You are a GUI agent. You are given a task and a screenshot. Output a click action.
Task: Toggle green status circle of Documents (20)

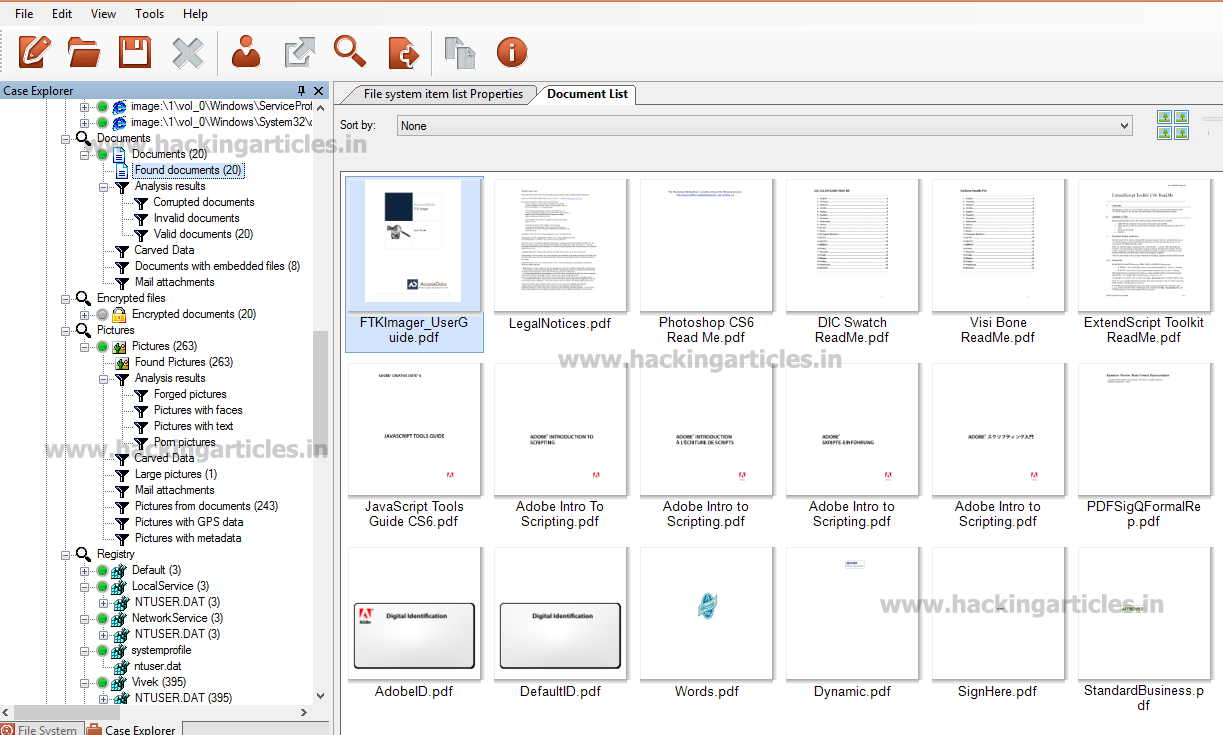102,155
